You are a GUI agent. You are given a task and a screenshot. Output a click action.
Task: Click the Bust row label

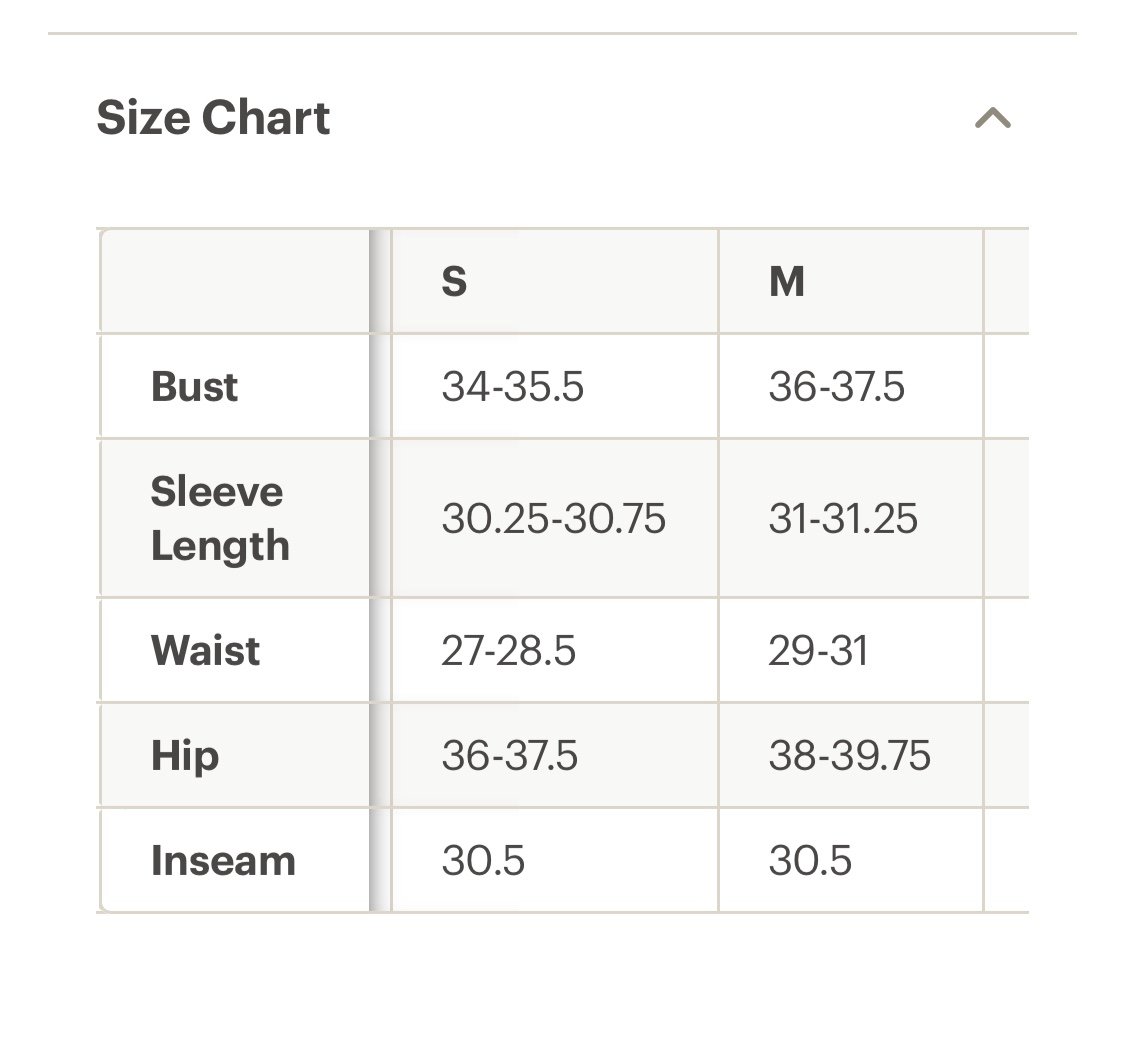pos(194,387)
